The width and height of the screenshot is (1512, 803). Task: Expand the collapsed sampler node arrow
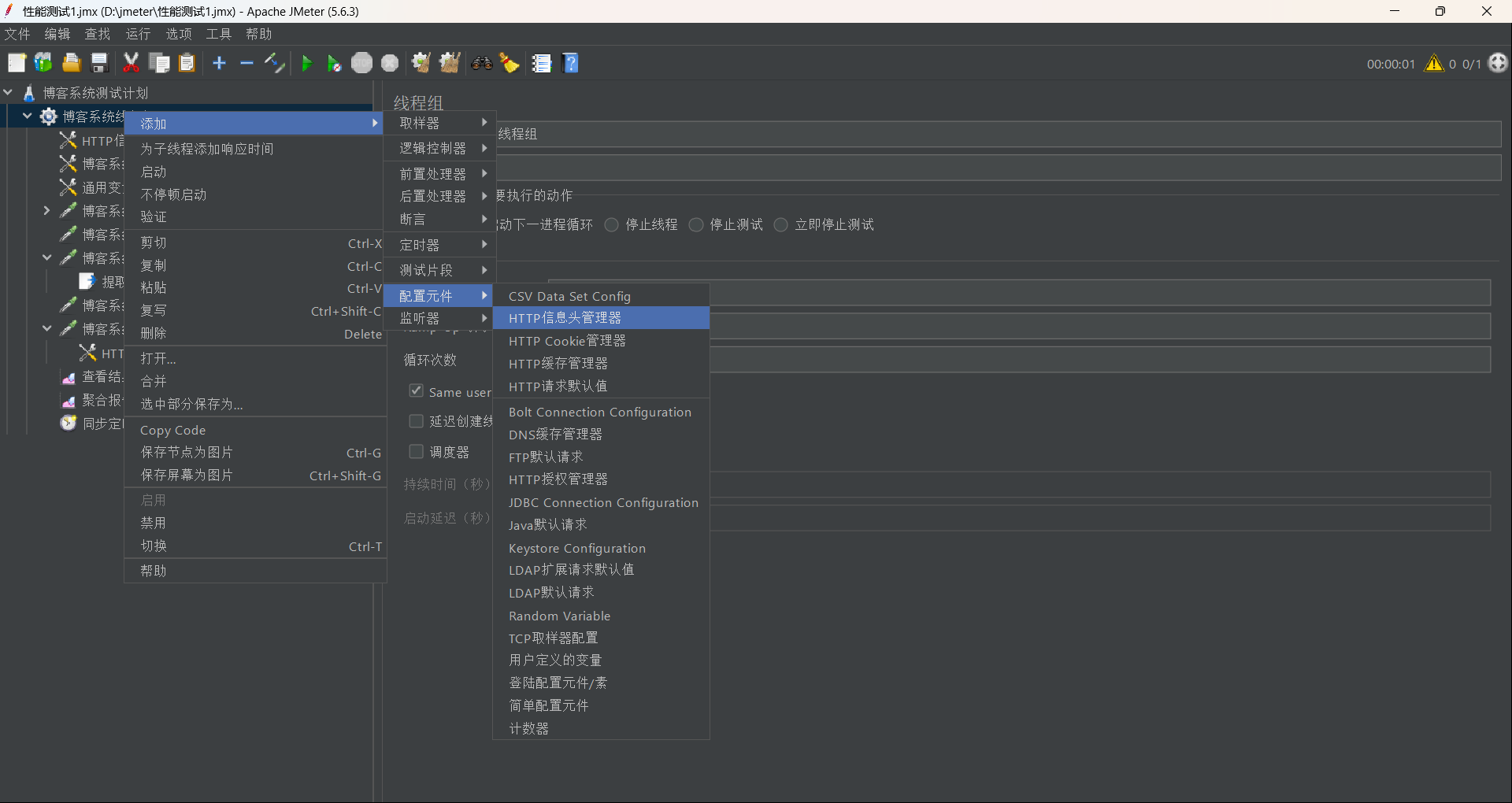tap(46, 210)
